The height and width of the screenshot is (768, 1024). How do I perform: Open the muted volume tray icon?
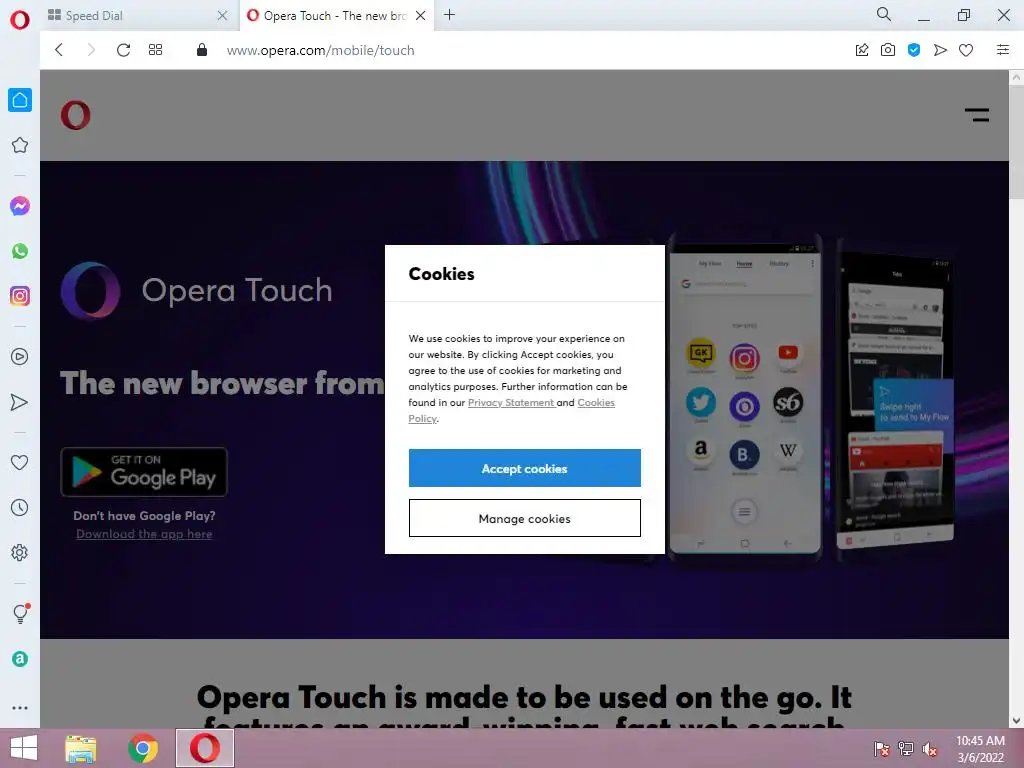(930, 749)
